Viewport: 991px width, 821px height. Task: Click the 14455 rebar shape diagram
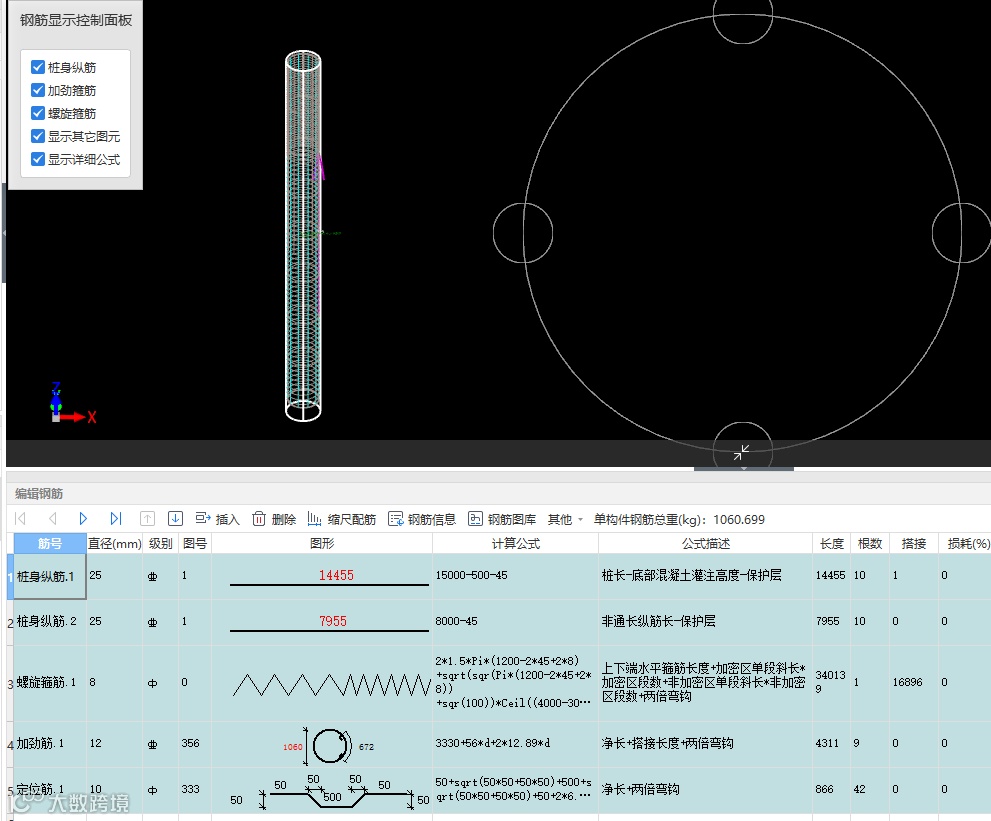pos(329,577)
